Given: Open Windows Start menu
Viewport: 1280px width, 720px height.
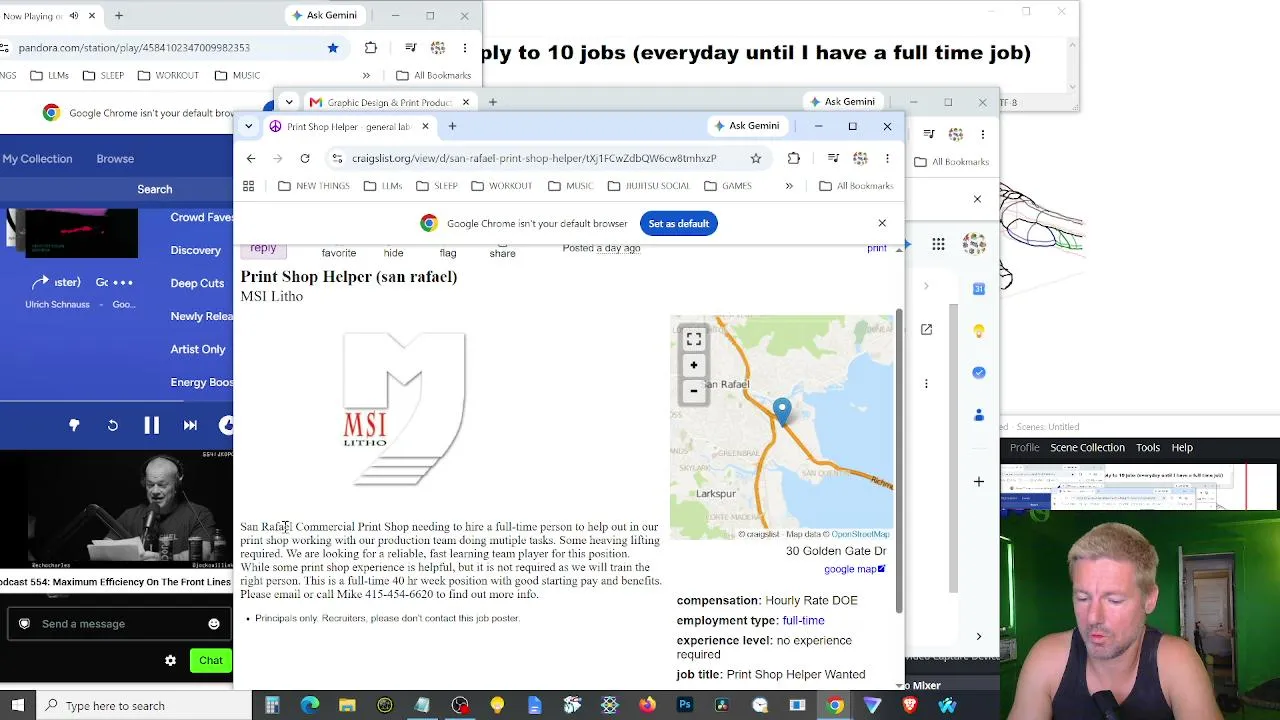Looking at the screenshot, I should 17,706.
